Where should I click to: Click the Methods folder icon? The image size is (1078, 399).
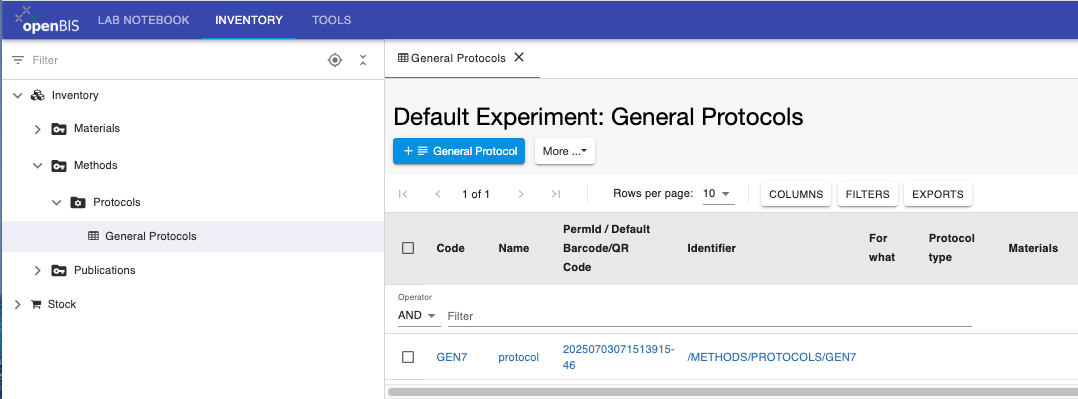(x=59, y=166)
